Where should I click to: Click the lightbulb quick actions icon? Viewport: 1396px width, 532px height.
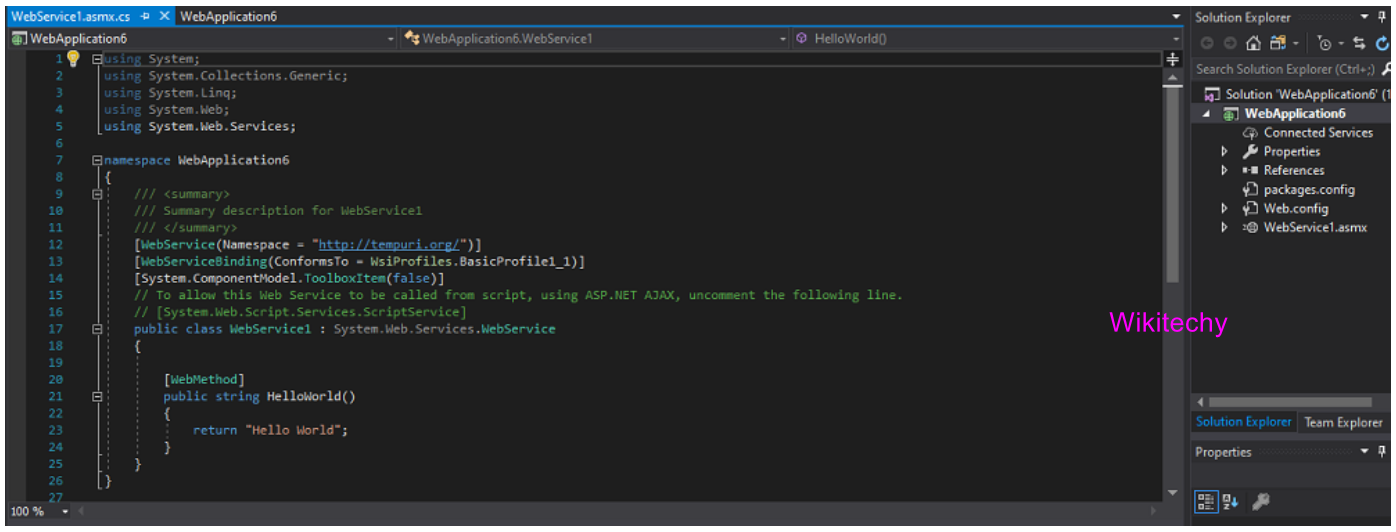click(73, 58)
